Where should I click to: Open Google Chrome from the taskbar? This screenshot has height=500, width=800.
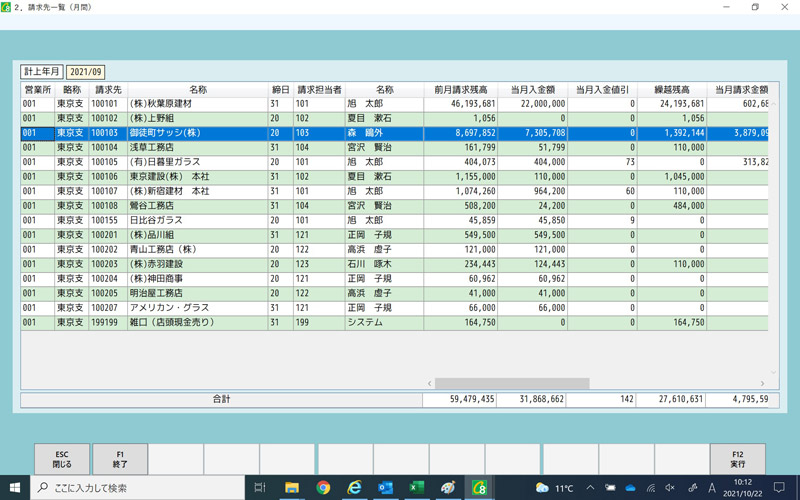pos(323,488)
